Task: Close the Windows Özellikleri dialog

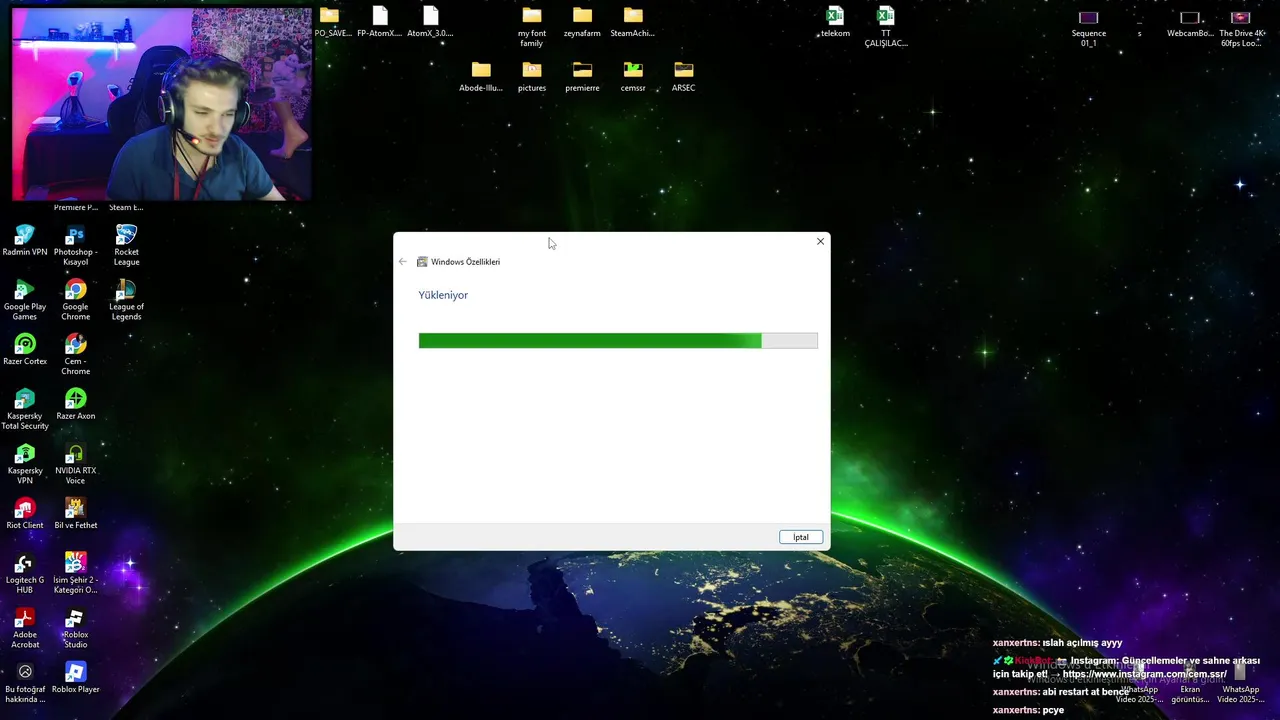Action: coord(820,241)
